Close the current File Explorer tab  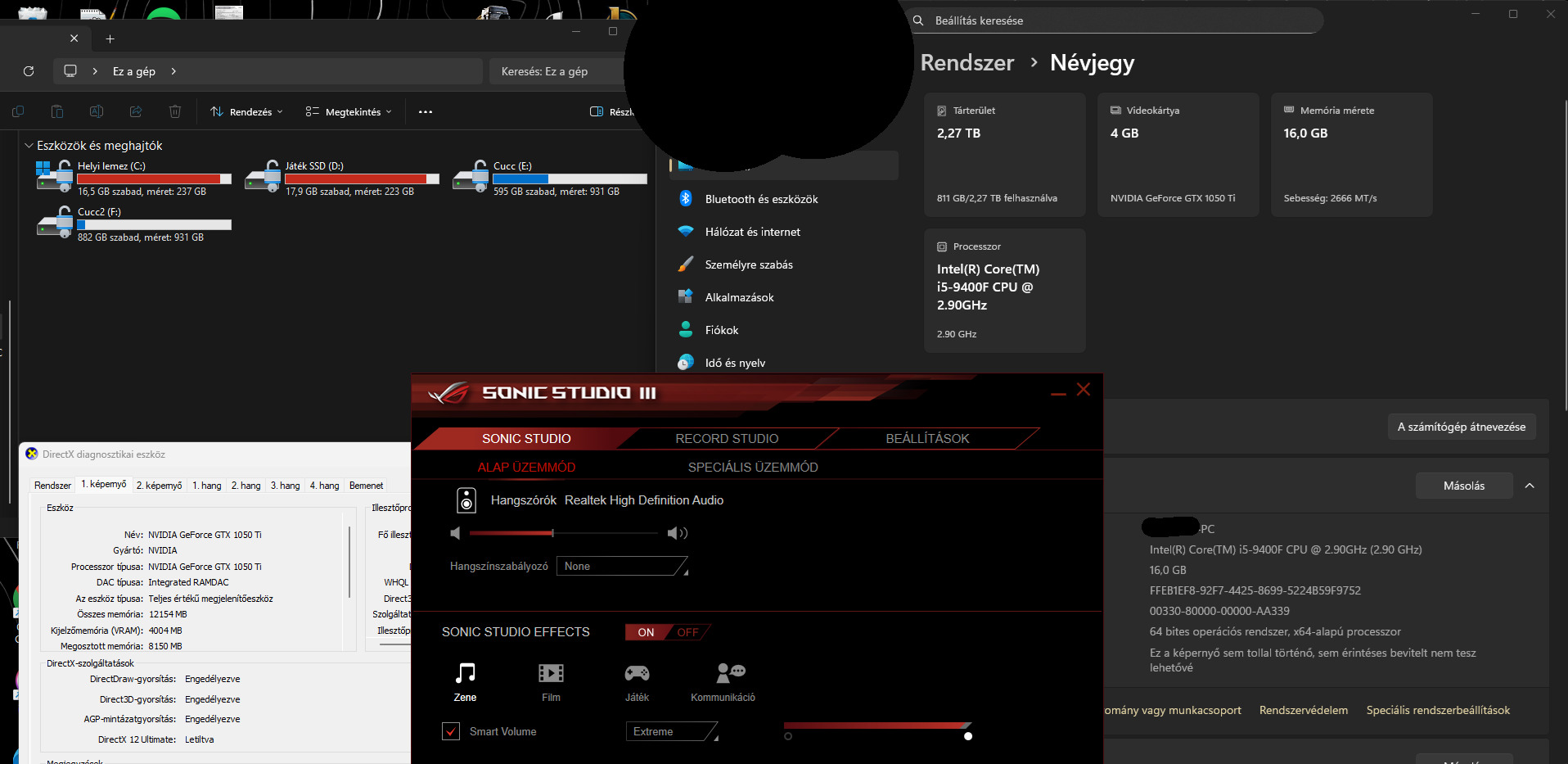point(74,38)
